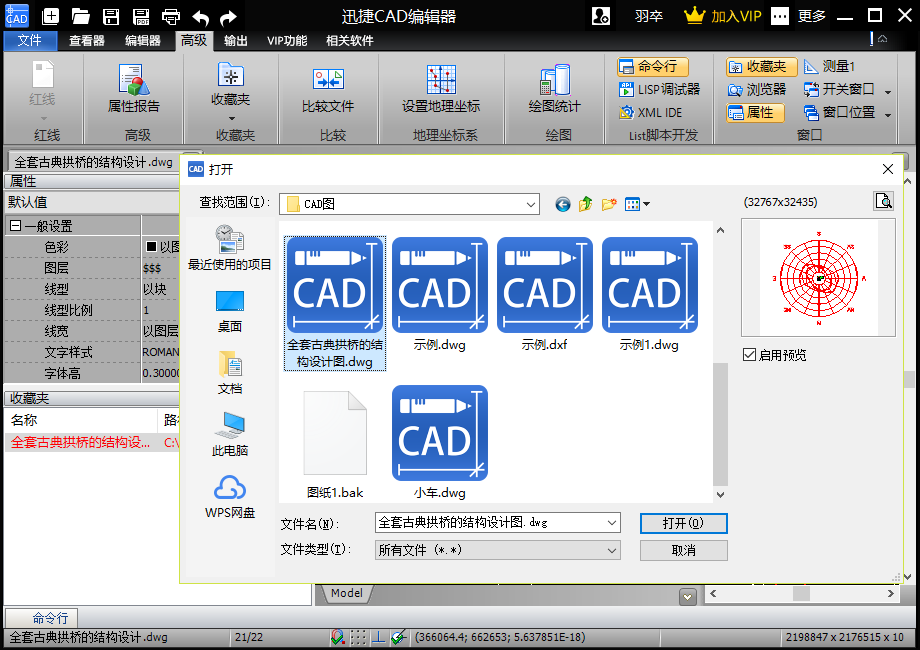The height and width of the screenshot is (650, 920).
Task: Toggle the grid dots icon in status bar
Action: pyautogui.click(x=358, y=637)
